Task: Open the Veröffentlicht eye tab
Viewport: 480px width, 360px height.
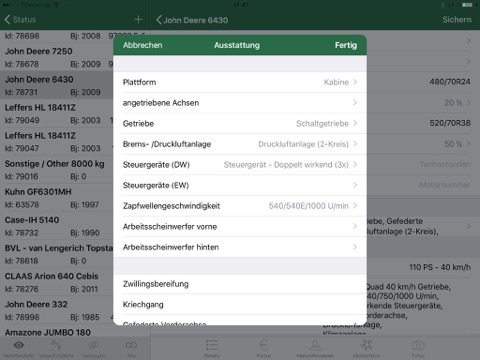Action: coord(19,348)
